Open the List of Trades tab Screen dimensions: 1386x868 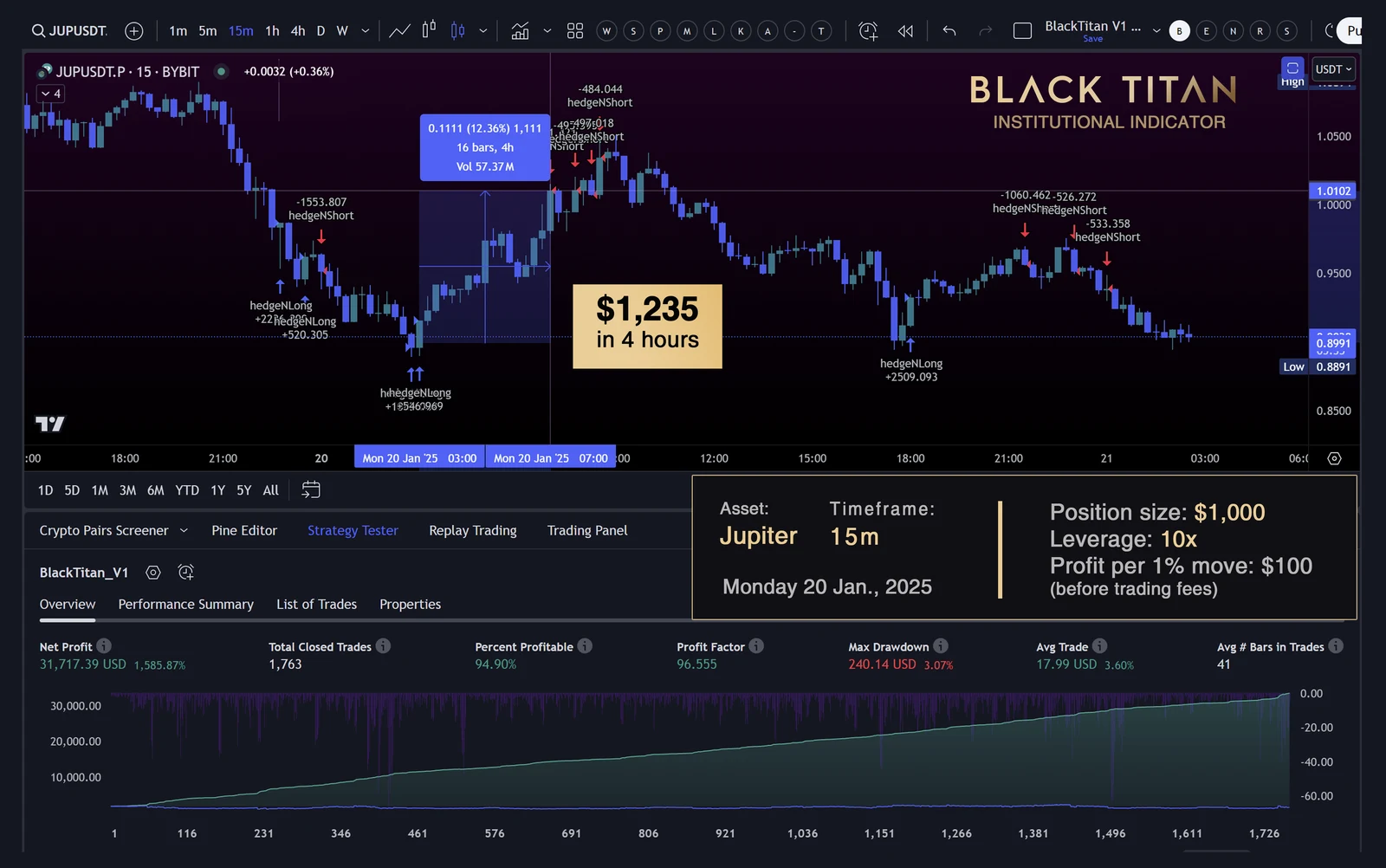click(316, 605)
